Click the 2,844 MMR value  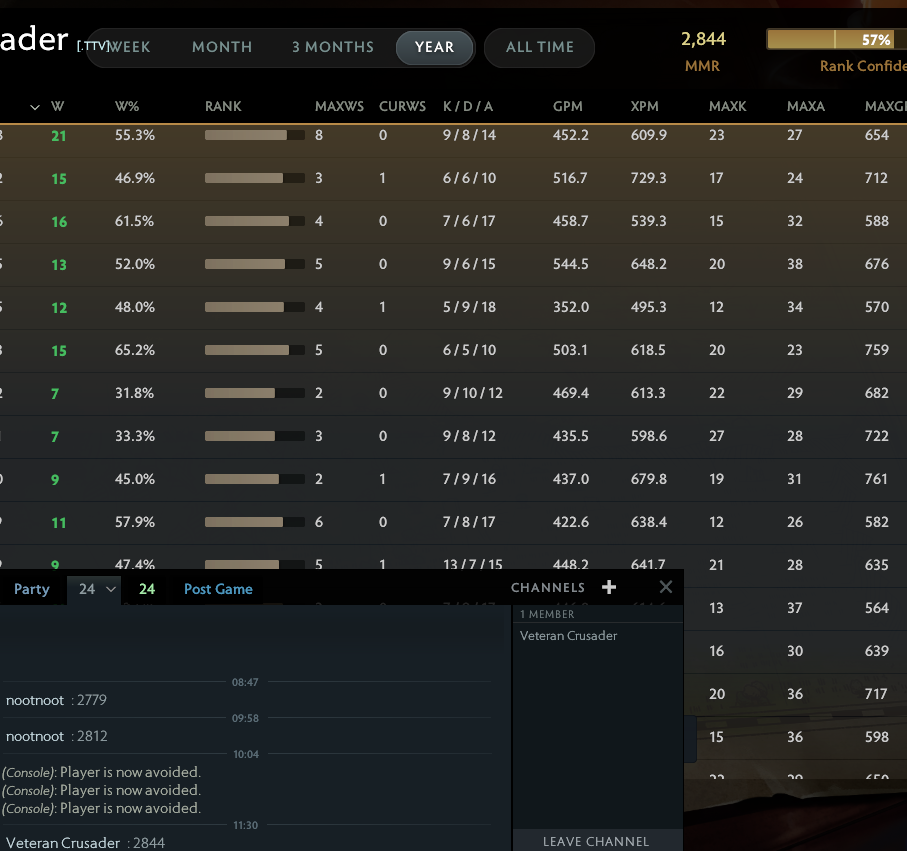pyautogui.click(x=703, y=38)
